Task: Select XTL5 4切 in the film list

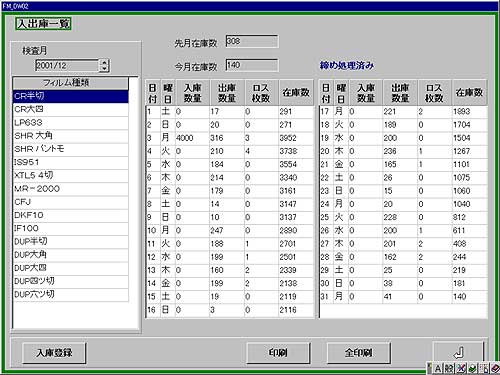Action: click(x=70, y=175)
